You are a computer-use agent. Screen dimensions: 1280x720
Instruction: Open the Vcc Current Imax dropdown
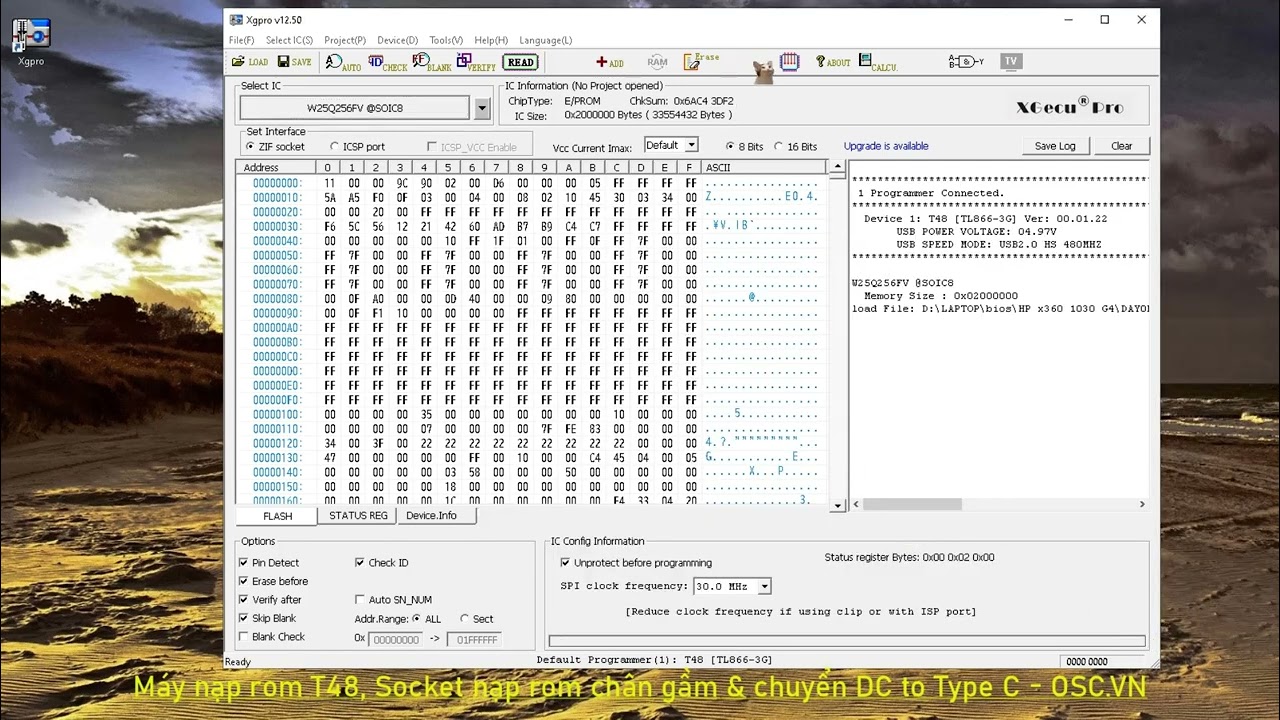point(691,146)
